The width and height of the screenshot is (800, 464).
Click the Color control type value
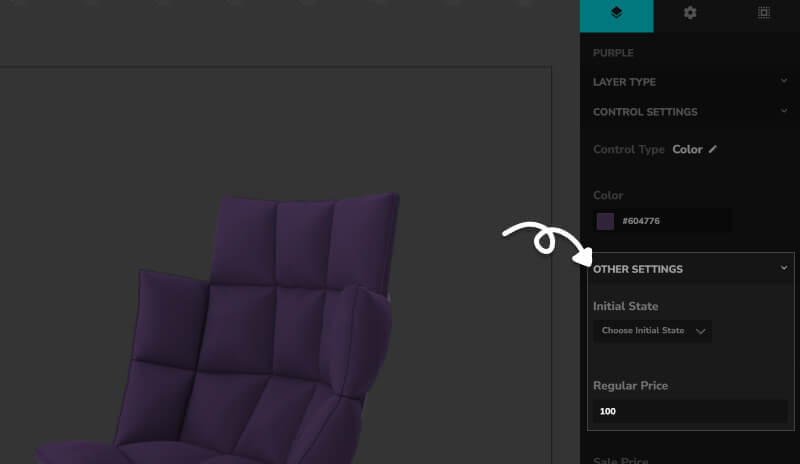[x=687, y=149]
